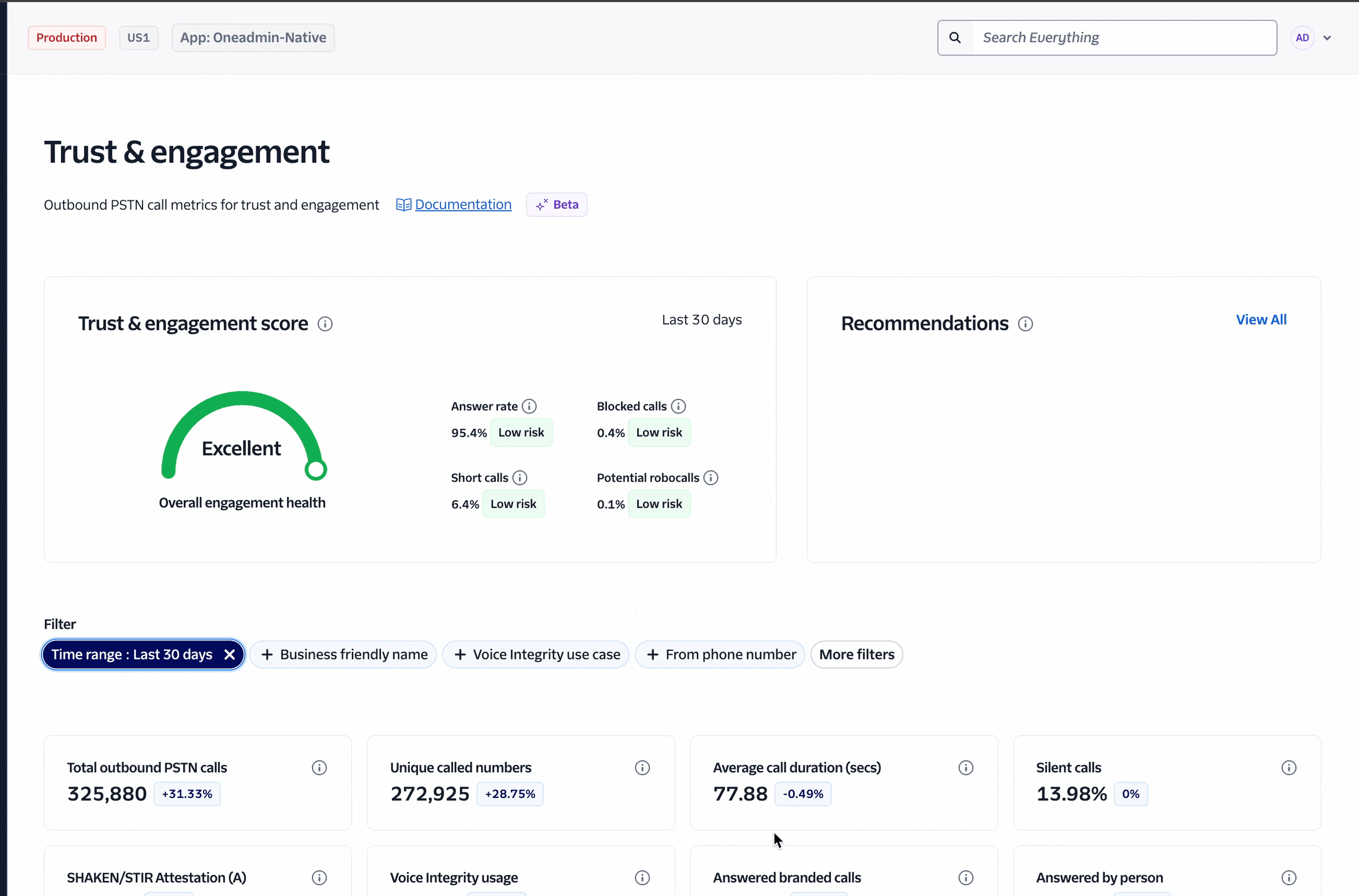Open info for Average call duration
Viewport: 1359px width, 896px height.
pos(966,768)
